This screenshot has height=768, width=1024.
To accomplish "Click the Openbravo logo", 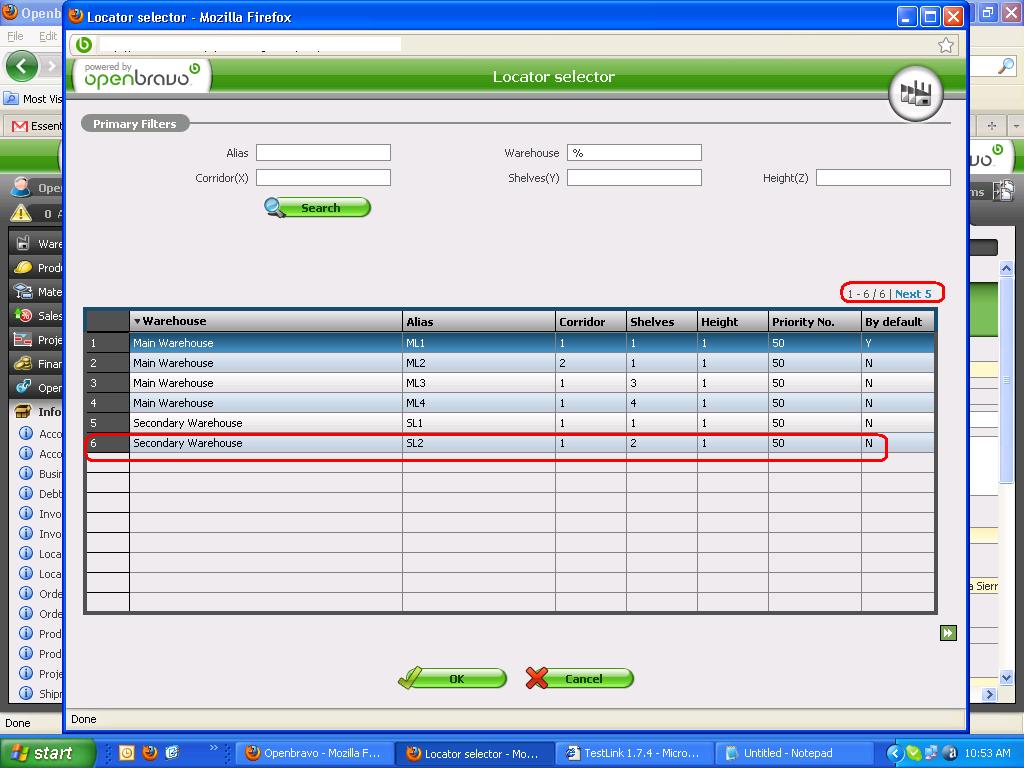I will coord(141,76).
